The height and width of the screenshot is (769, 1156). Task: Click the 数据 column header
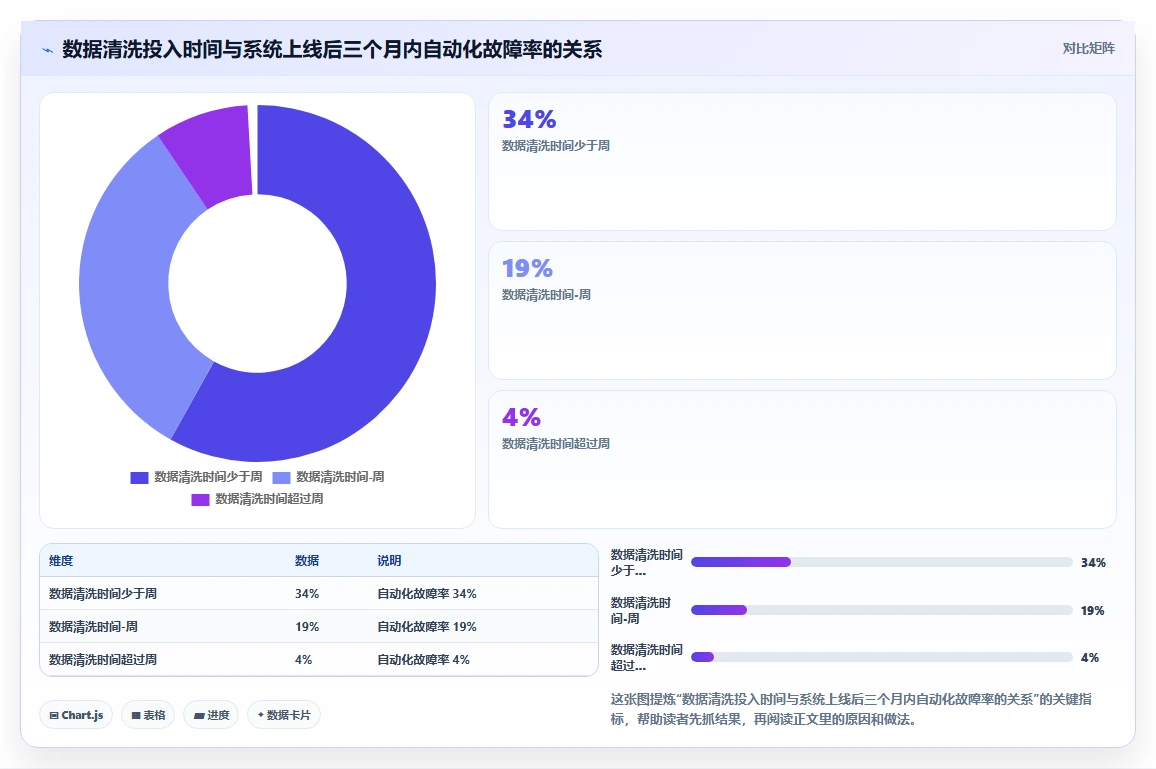coord(307,560)
